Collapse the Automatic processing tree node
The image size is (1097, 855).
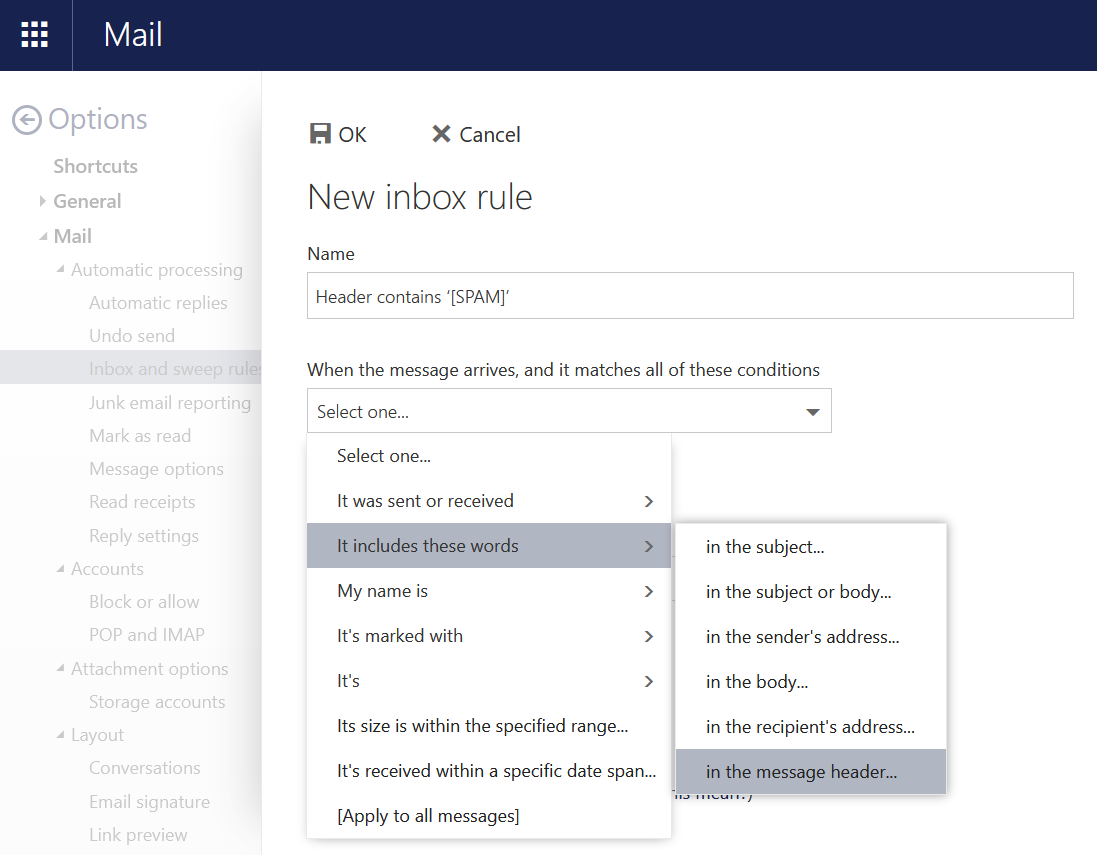pos(61,270)
